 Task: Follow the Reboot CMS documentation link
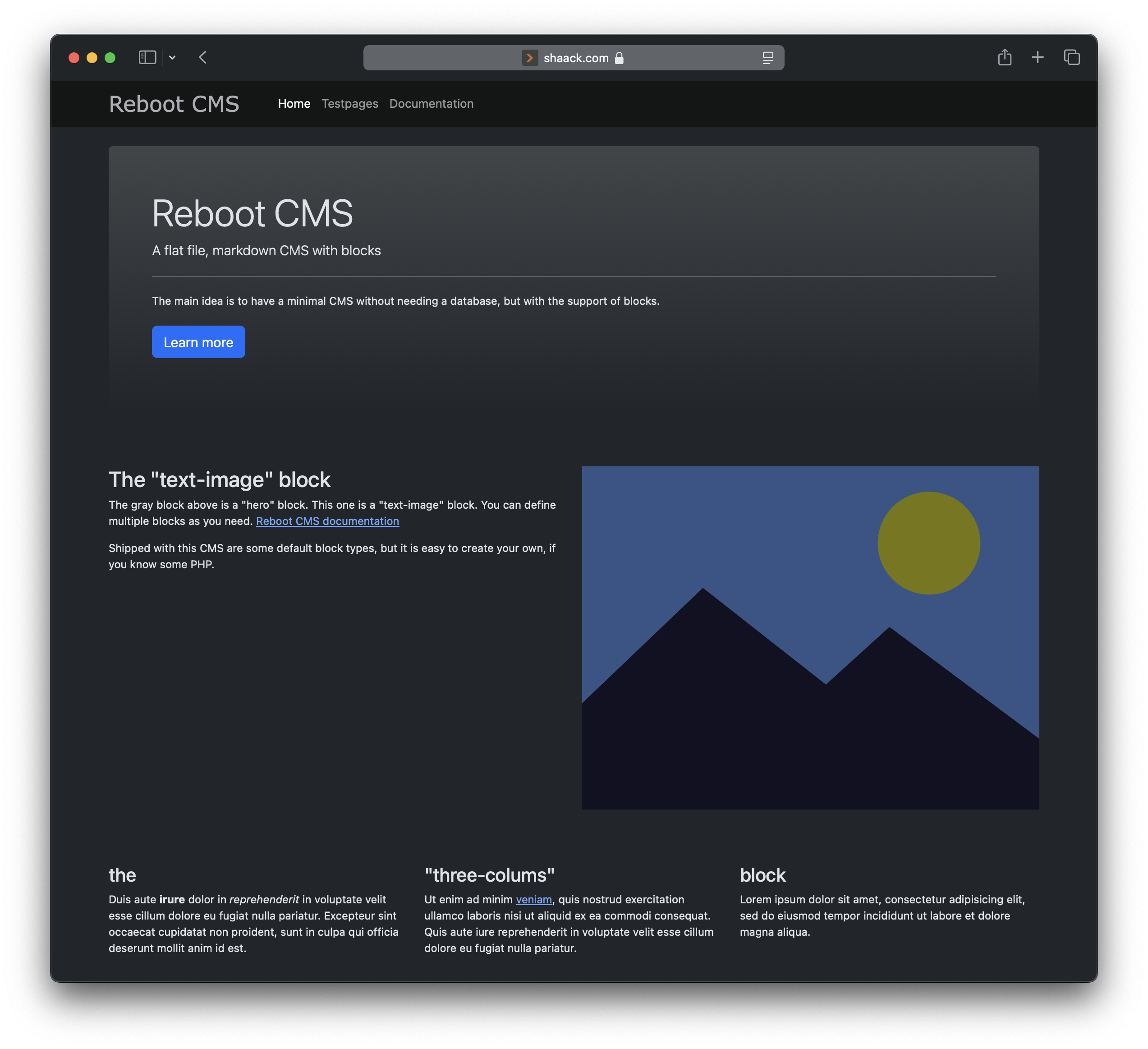tap(327, 521)
